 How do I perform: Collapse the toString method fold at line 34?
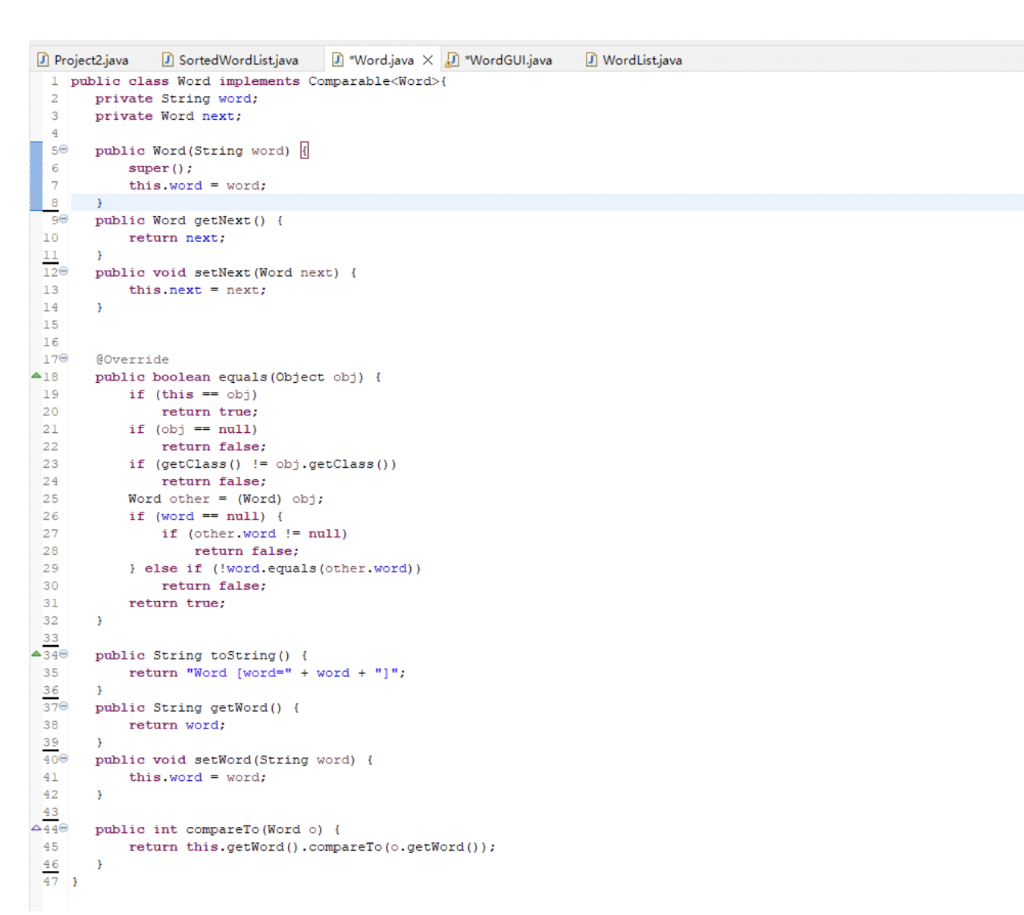[x=63, y=654]
